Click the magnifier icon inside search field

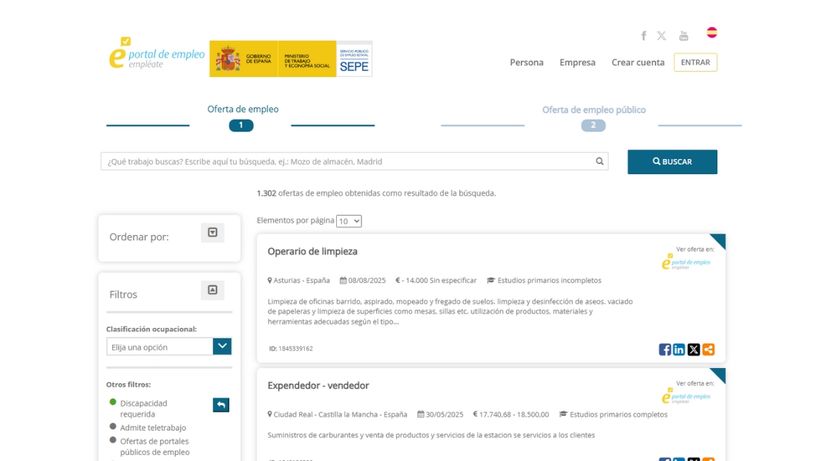(600, 161)
